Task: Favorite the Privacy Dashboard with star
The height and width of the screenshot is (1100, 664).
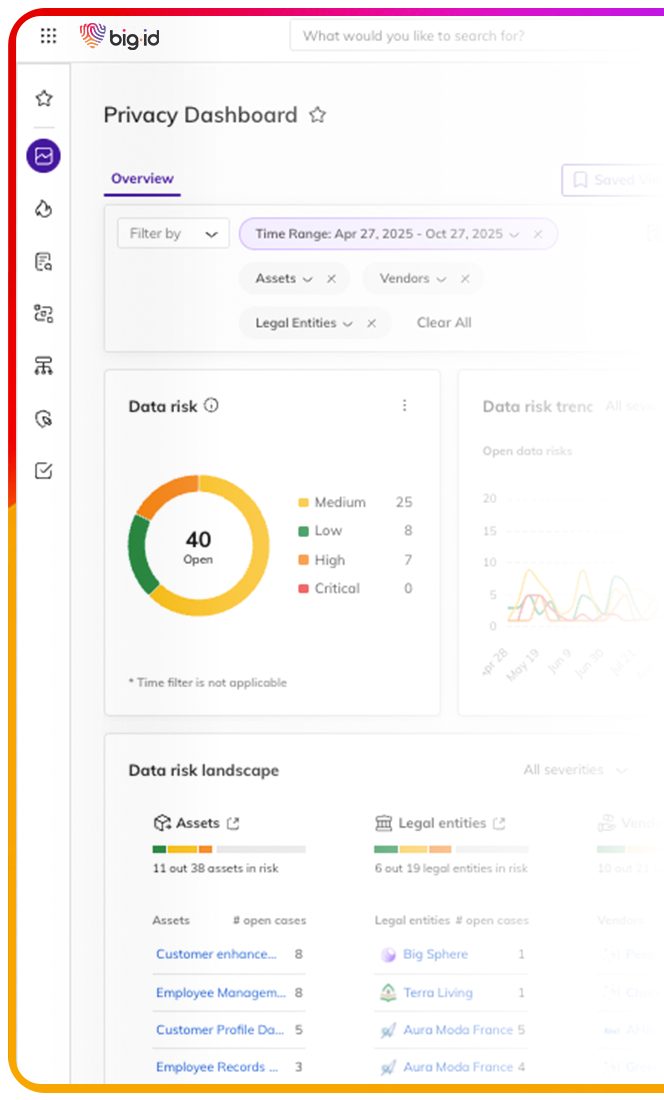Action: [x=318, y=114]
